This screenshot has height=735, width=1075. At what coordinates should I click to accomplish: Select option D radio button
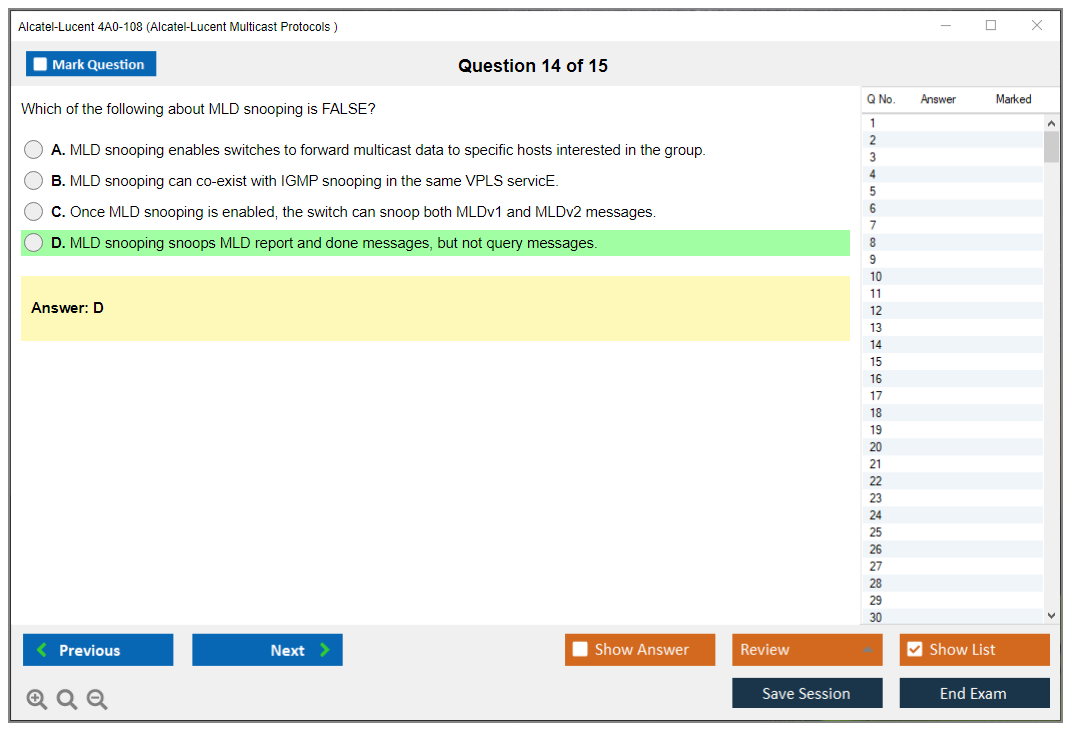pos(34,243)
